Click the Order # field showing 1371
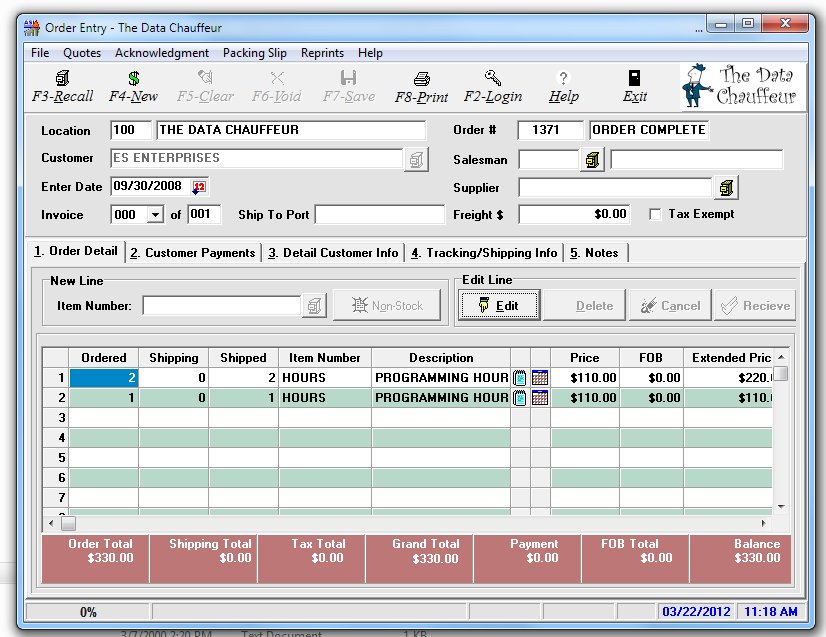The height and width of the screenshot is (637, 826). (x=550, y=130)
